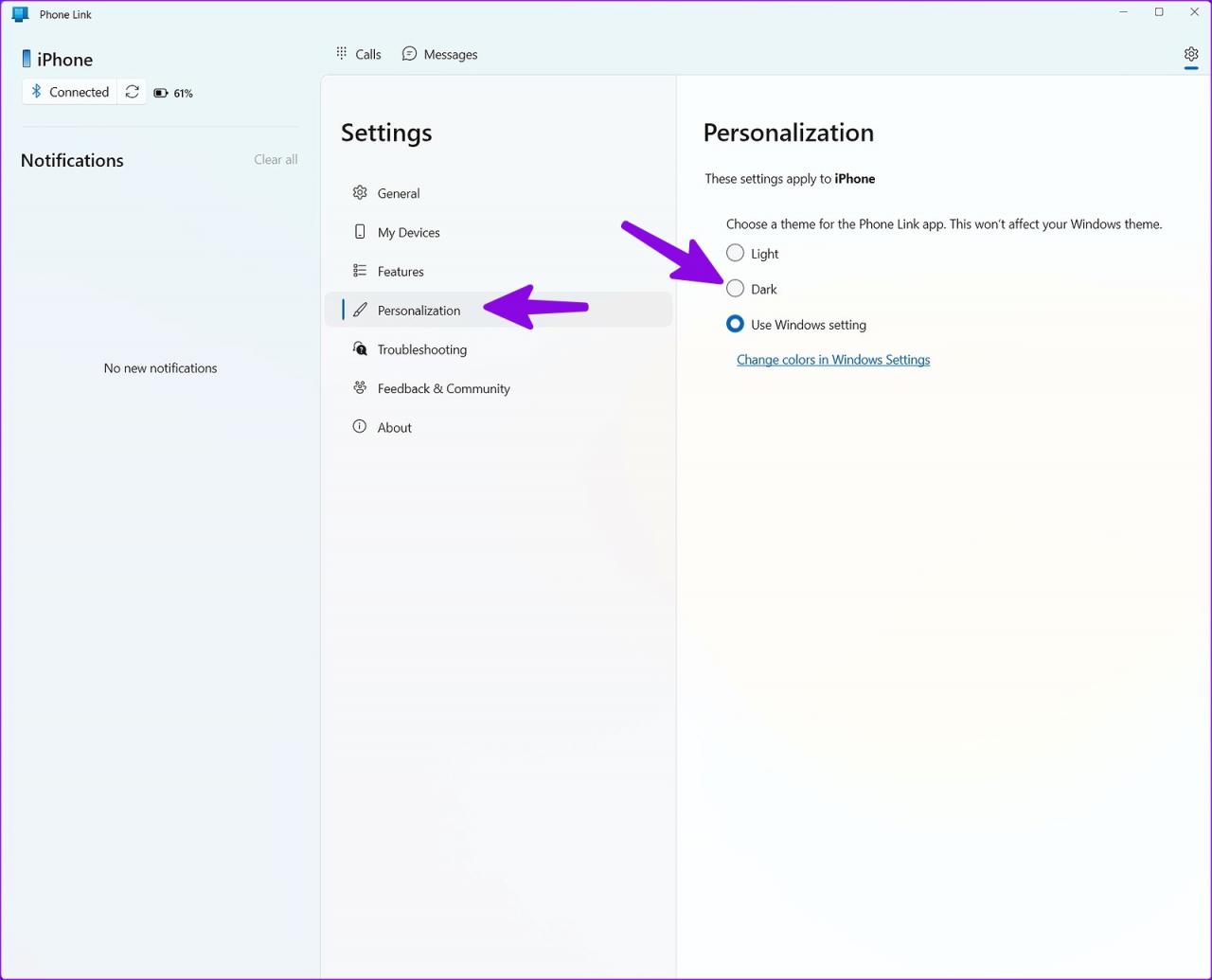Open Settings via the gear icon
Viewport: 1212px width, 980px height.
click(x=1191, y=54)
